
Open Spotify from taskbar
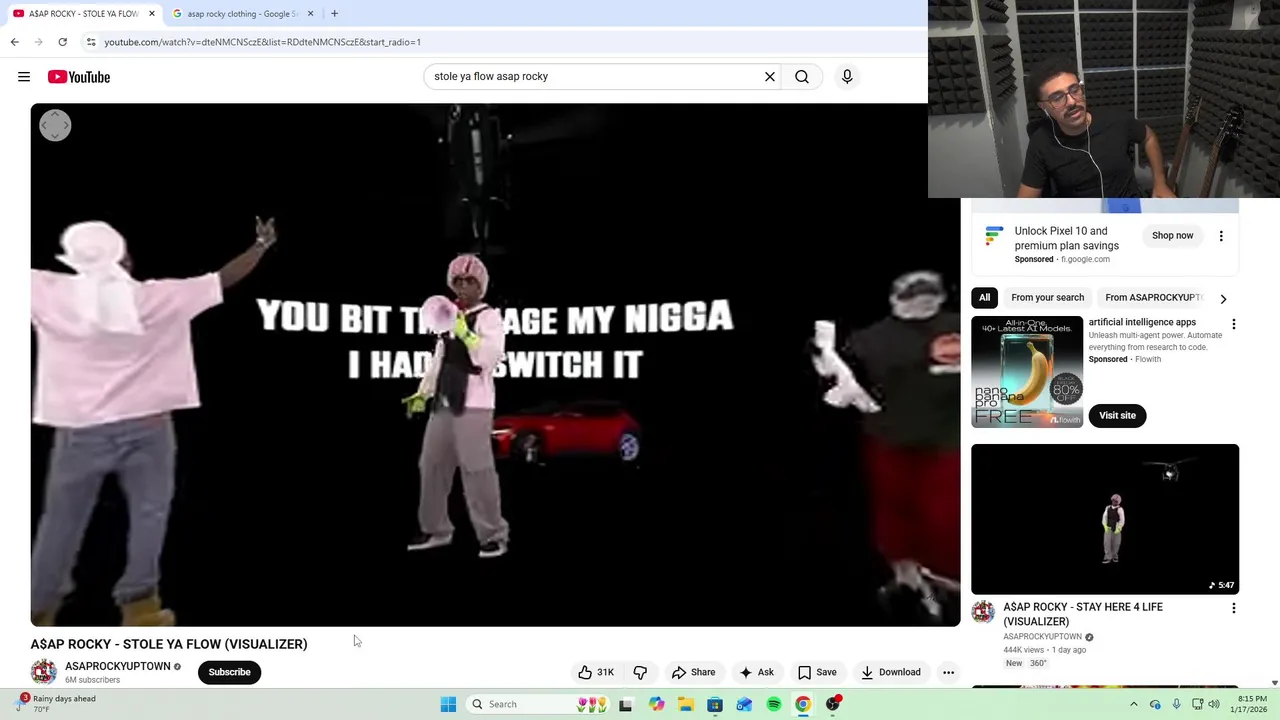coord(774,704)
